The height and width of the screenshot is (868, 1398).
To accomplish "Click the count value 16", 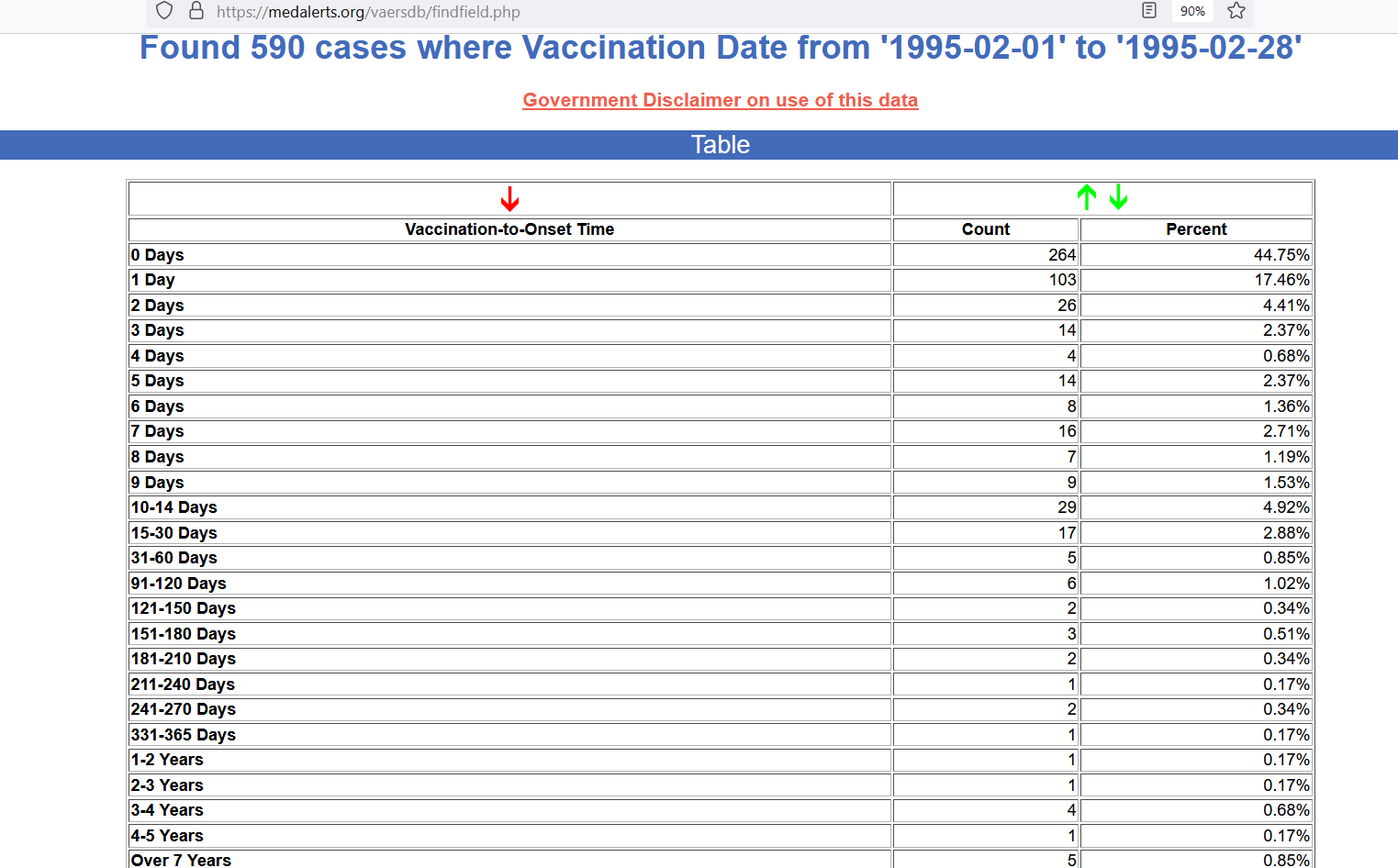I will coord(1067,431).
